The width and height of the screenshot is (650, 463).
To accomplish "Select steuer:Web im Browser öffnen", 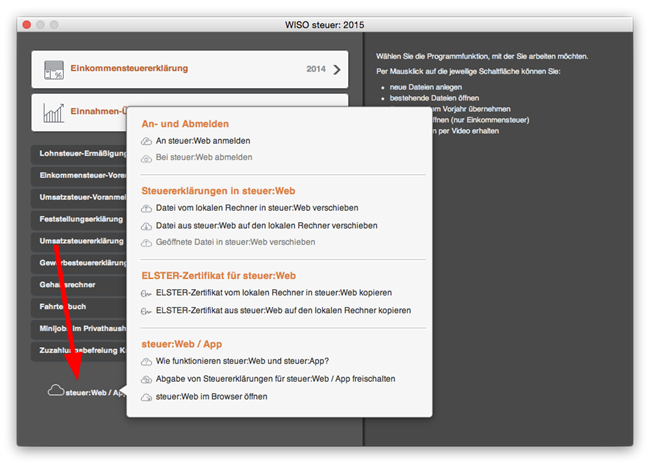I will pyautogui.click(x=211, y=397).
